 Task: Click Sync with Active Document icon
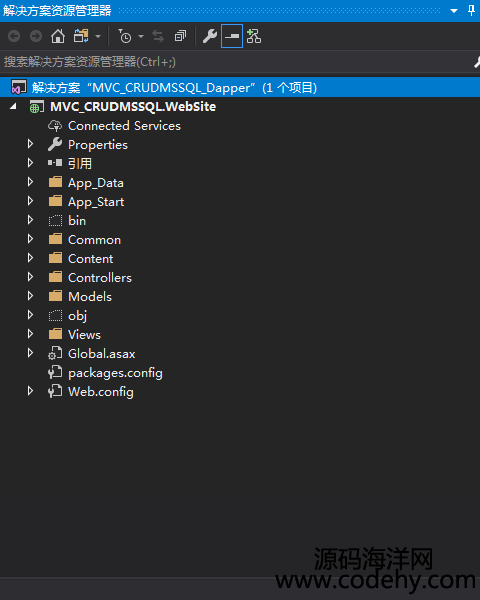point(158,36)
